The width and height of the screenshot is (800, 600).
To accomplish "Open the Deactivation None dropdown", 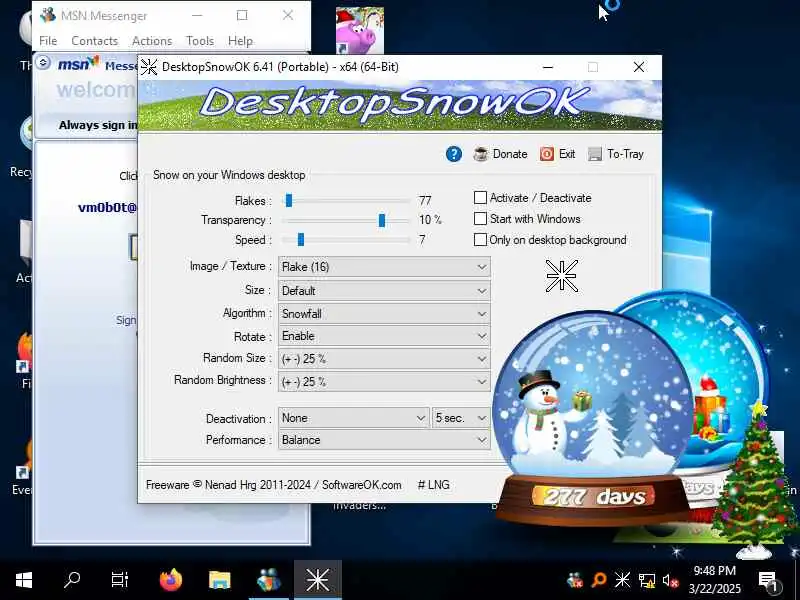I will [354, 418].
